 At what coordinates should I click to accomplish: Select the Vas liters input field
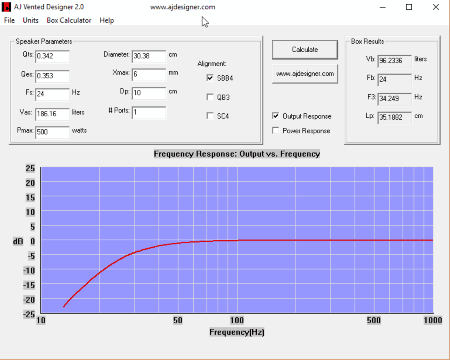(52, 114)
